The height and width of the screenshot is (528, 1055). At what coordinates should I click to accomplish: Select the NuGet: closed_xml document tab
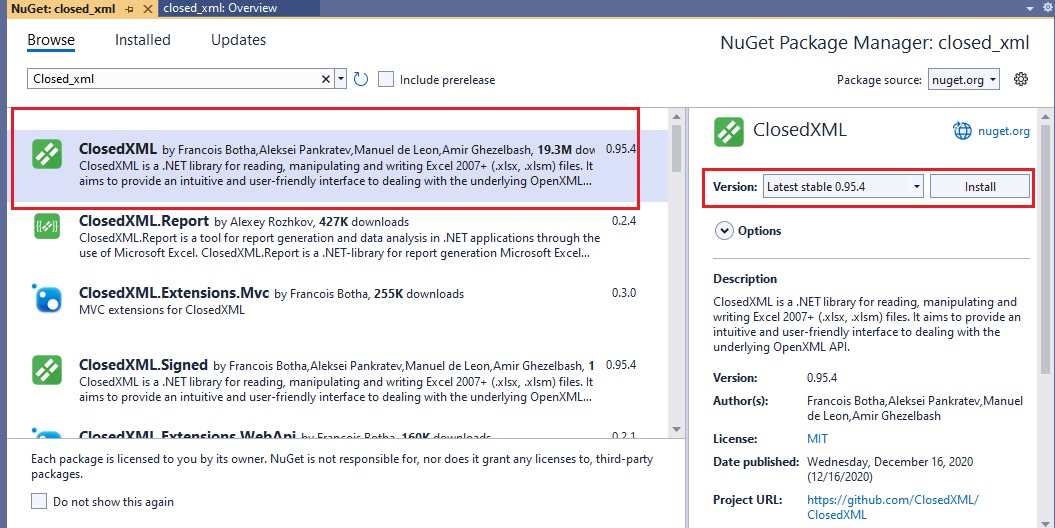63,9
